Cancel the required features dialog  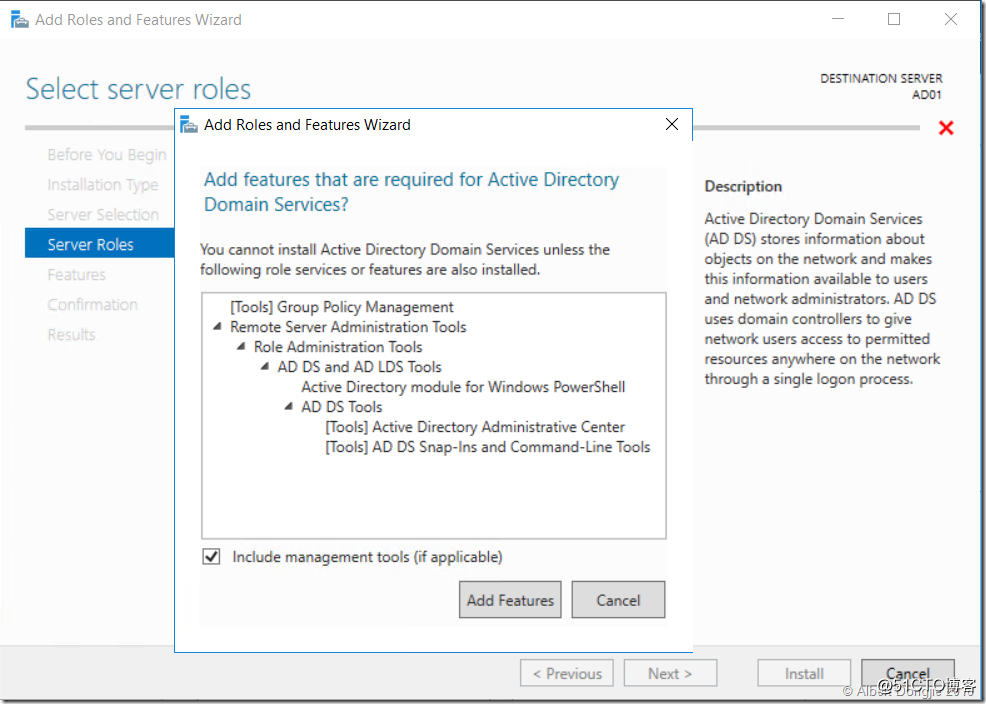(x=618, y=600)
